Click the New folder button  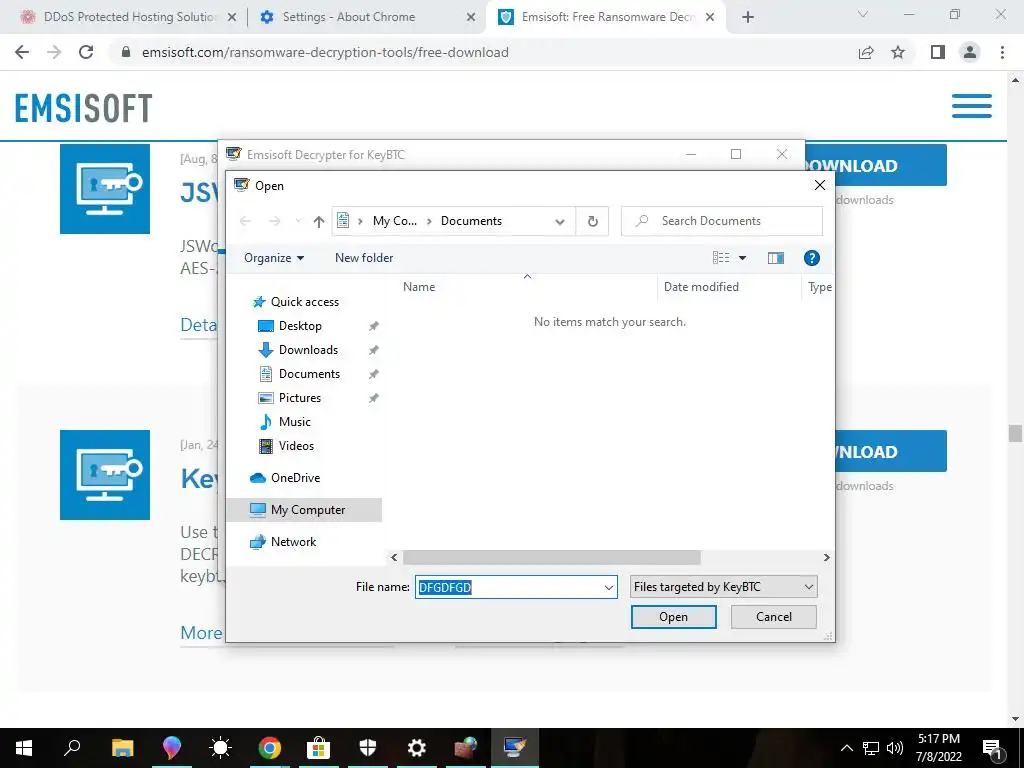(364, 258)
